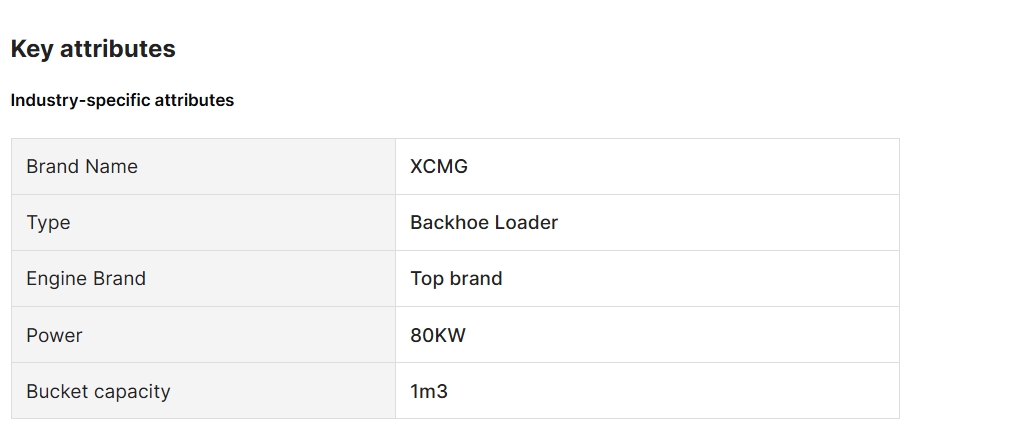Click the blank space in the Backhoe Loader row
The image size is (1011, 429).
729,223
